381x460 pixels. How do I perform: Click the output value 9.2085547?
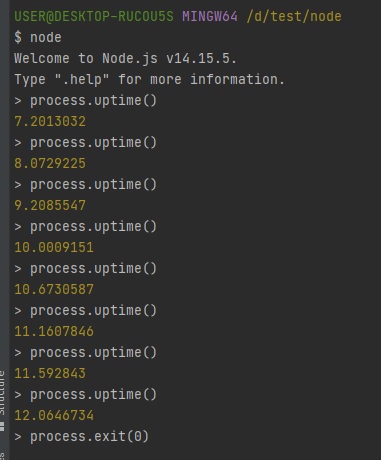click(50, 205)
